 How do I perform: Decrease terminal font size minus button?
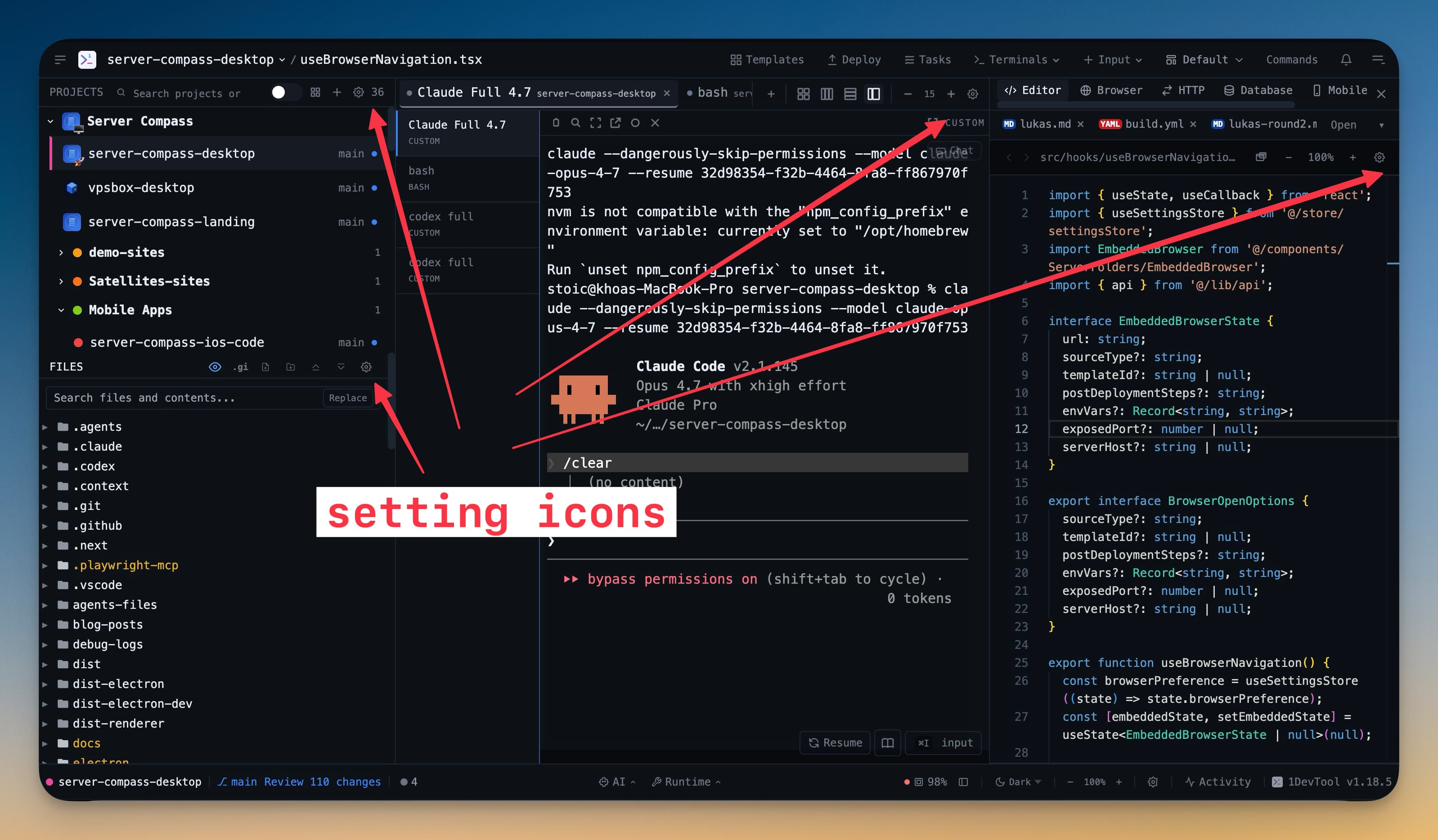(x=908, y=94)
